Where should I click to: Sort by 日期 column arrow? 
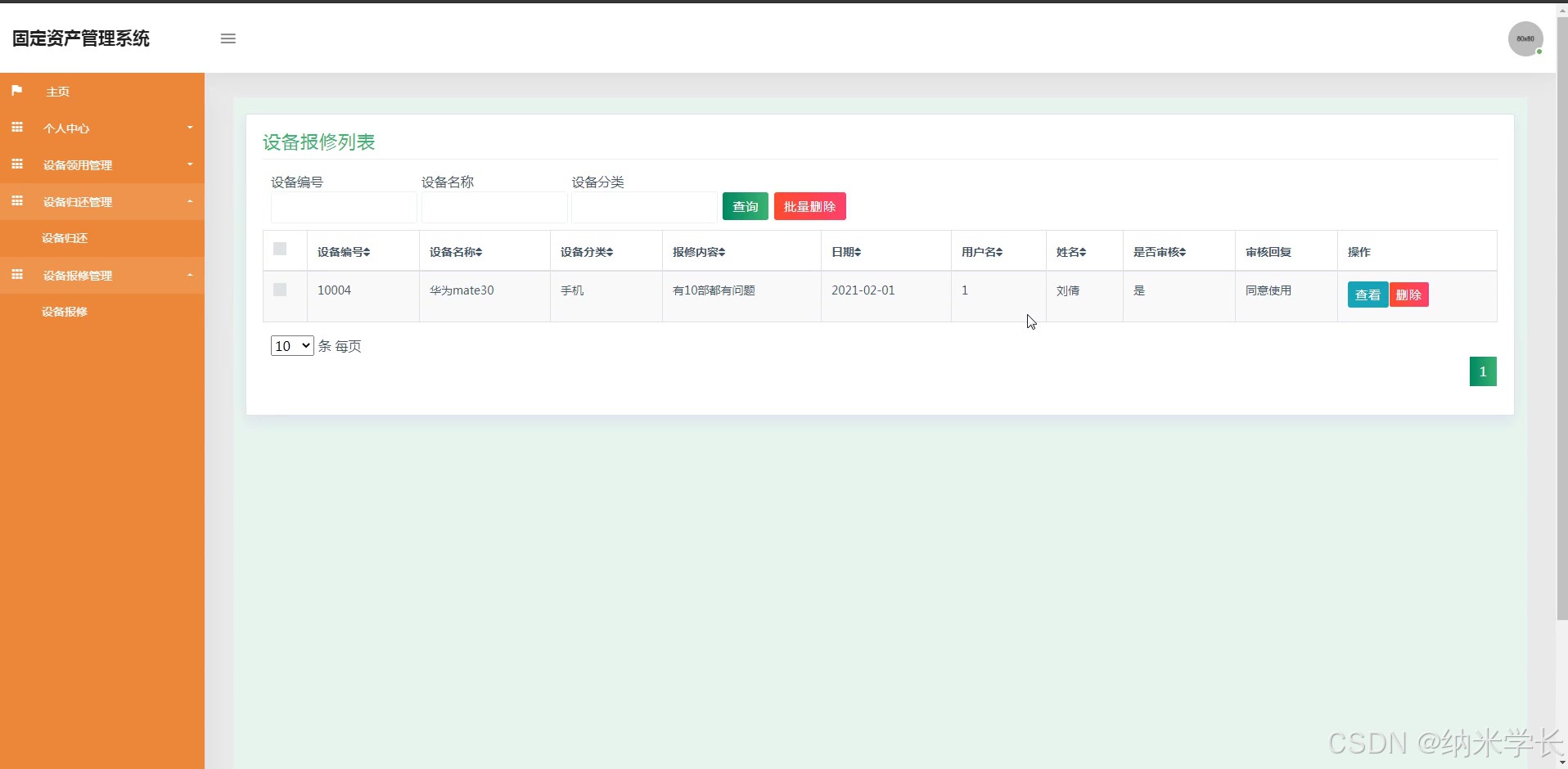pos(858,252)
